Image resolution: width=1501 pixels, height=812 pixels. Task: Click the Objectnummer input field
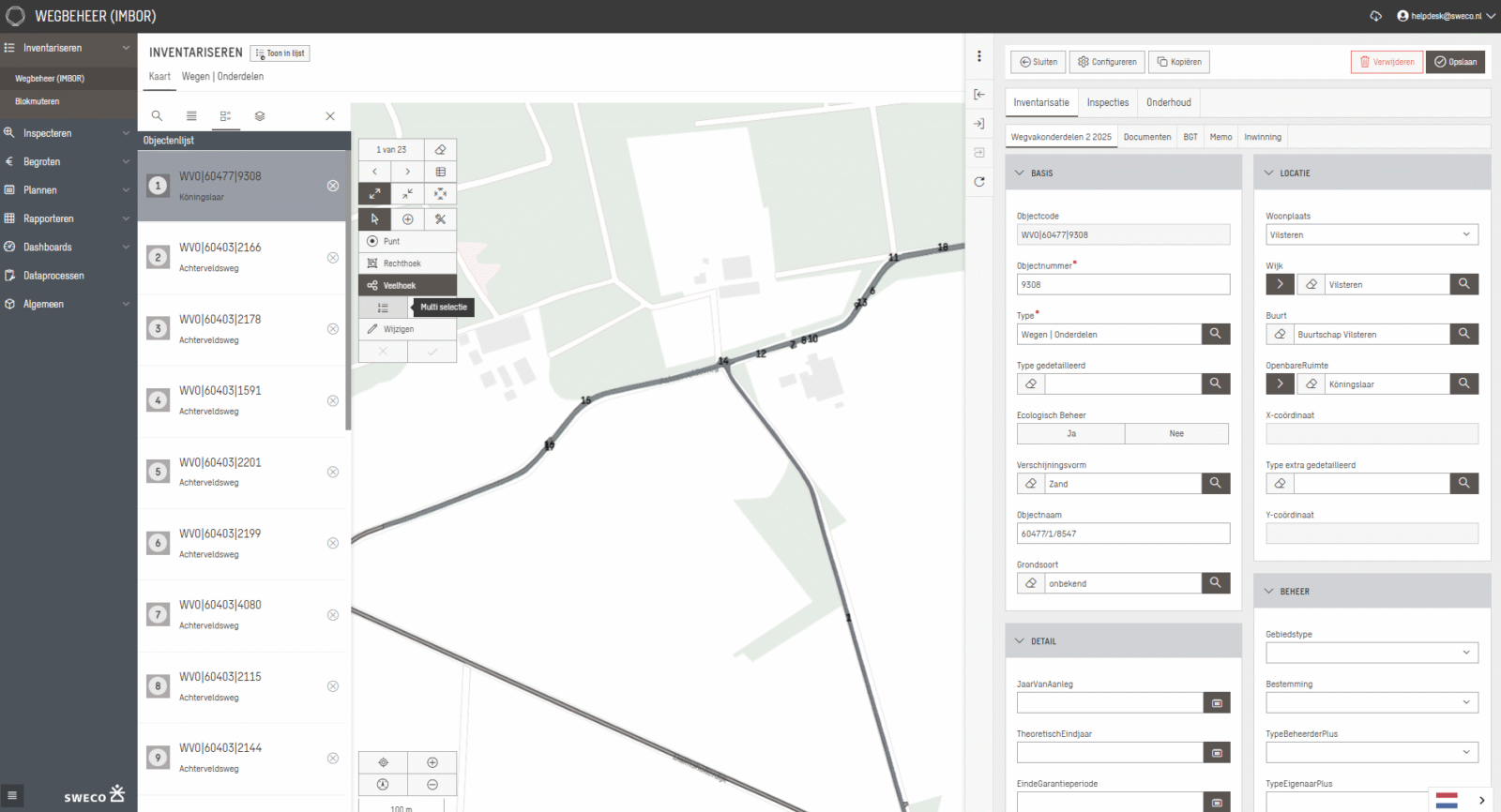pos(1123,284)
